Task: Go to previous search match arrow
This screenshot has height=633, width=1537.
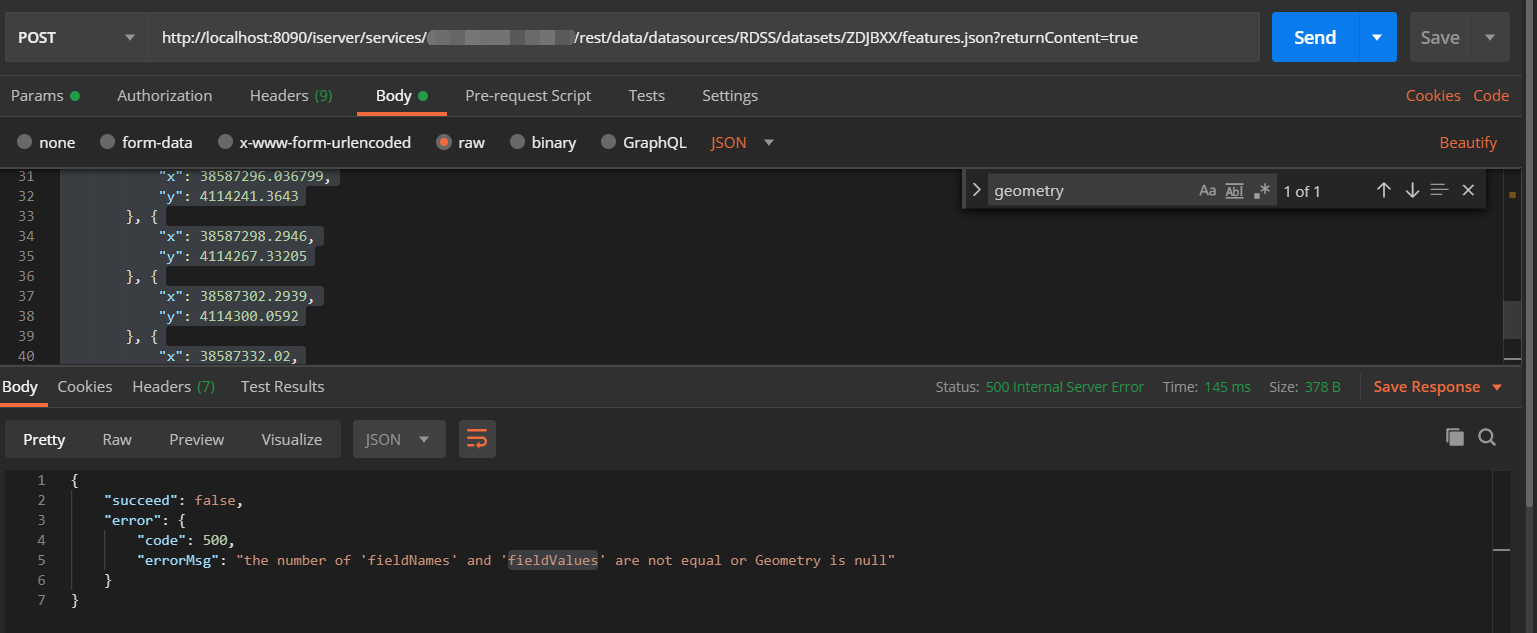Action: [x=1384, y=190]
